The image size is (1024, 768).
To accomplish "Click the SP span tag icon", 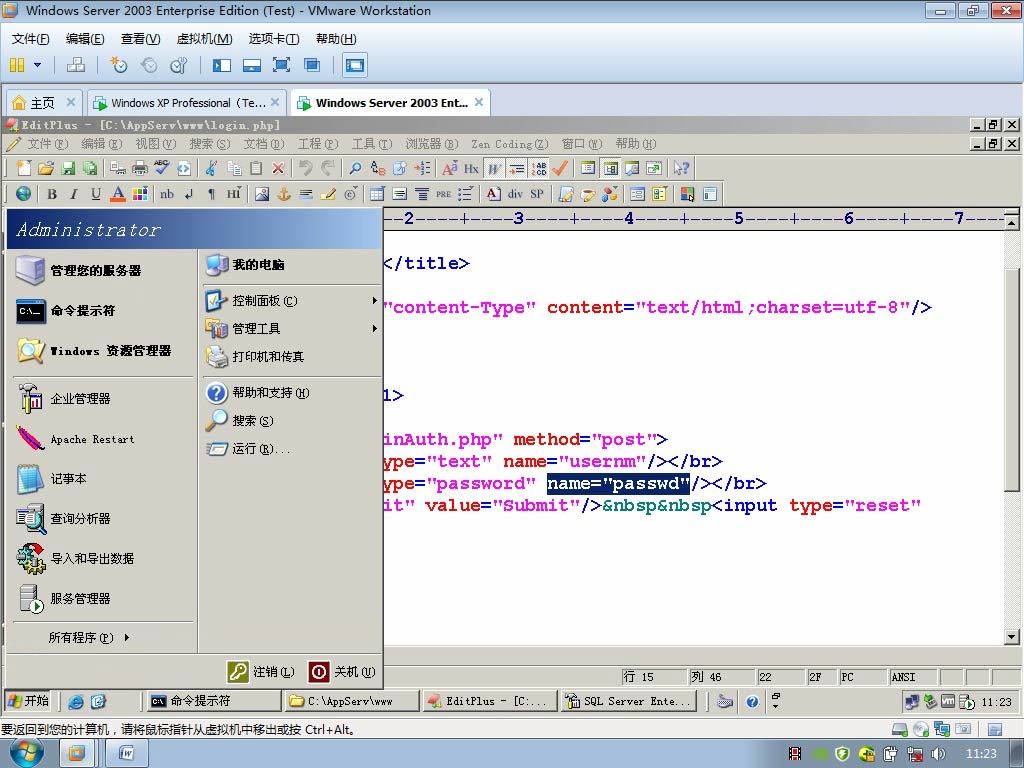I will point(537,194).
